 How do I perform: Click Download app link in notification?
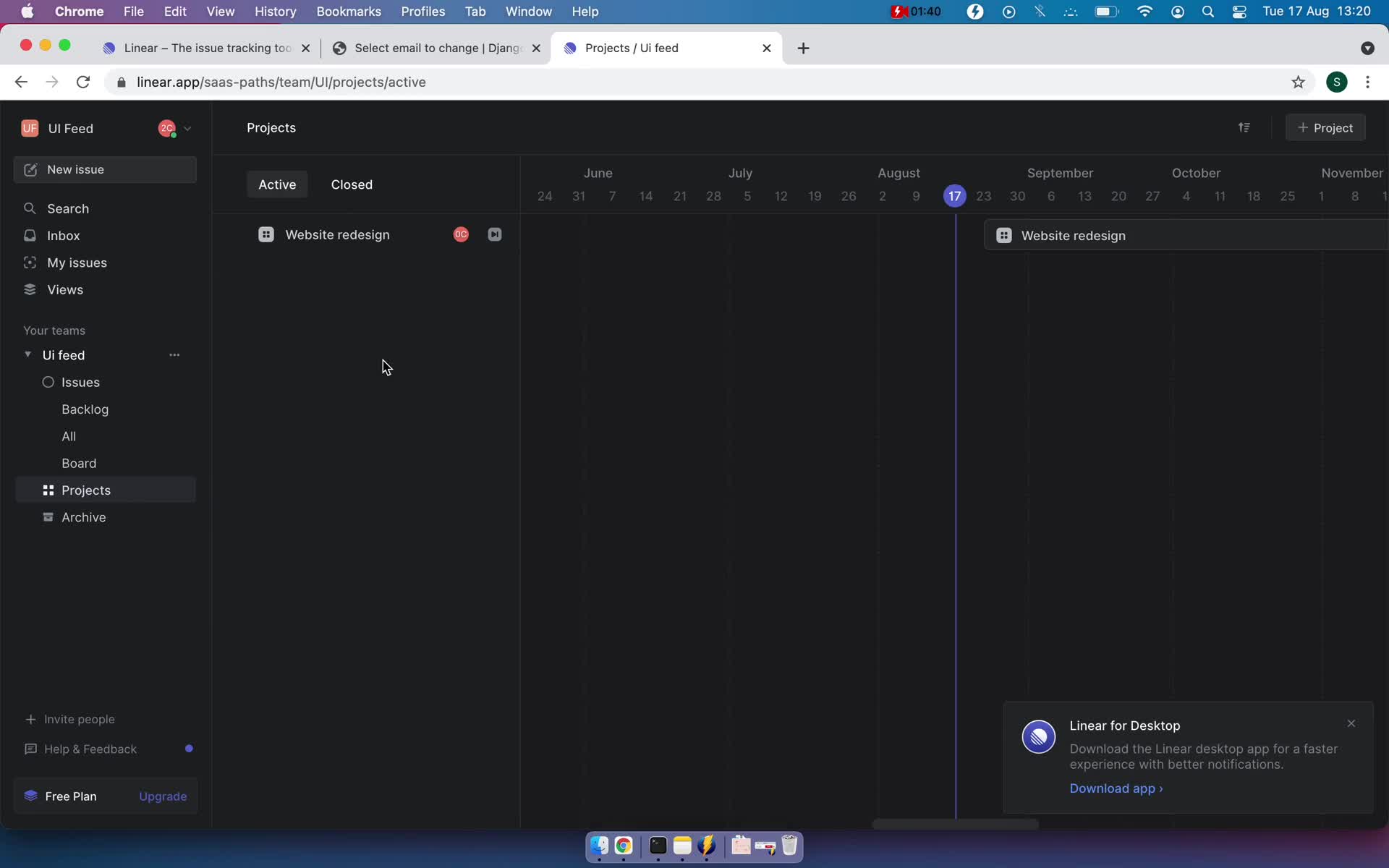(x=1115, y=788)
